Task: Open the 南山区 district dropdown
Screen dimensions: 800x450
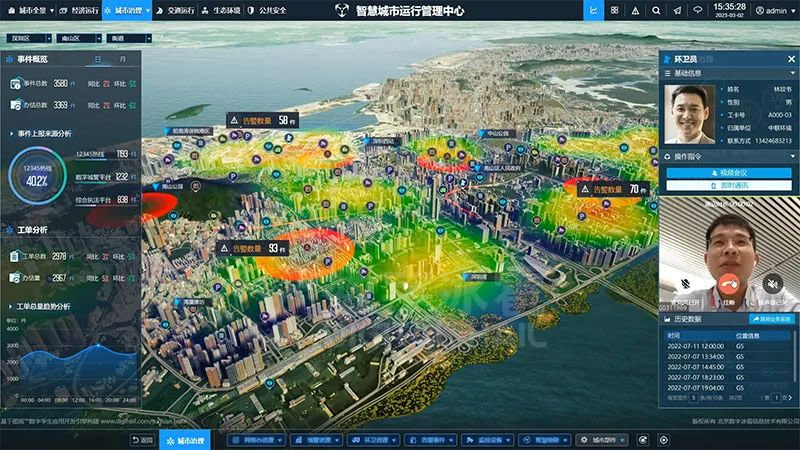Action: 79,38
